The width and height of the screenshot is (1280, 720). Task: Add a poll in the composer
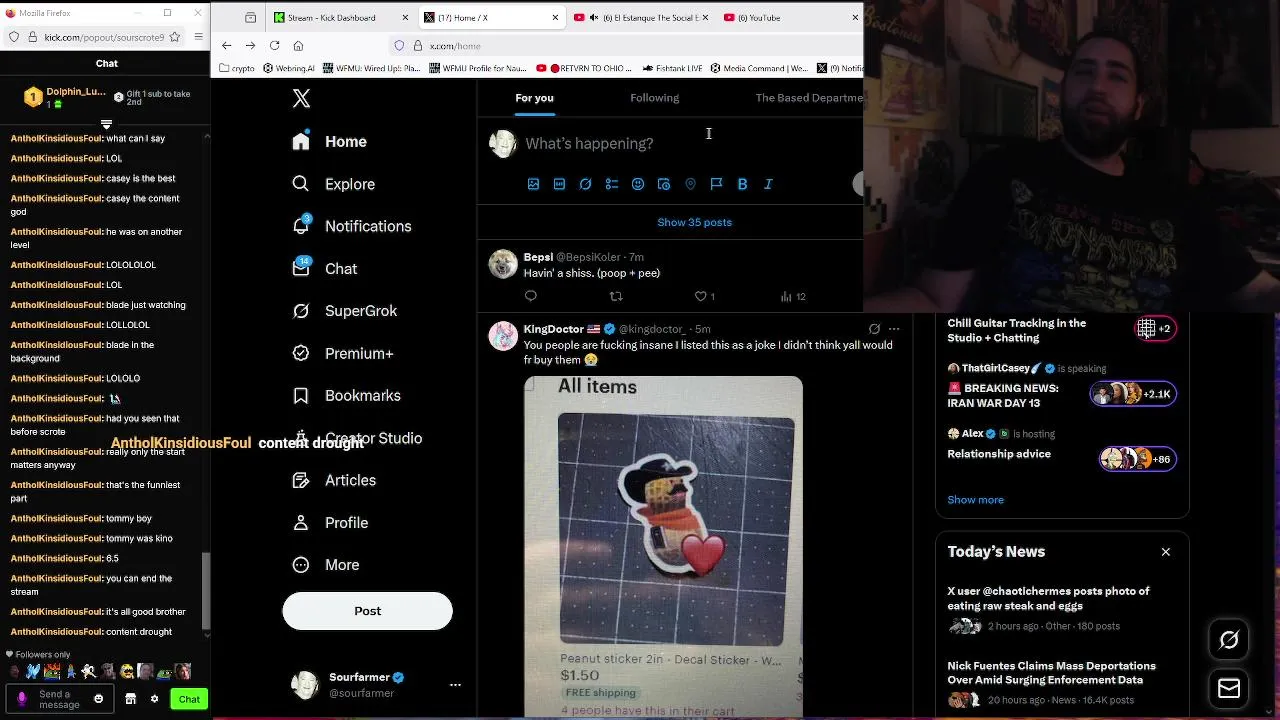pos(612,184)
